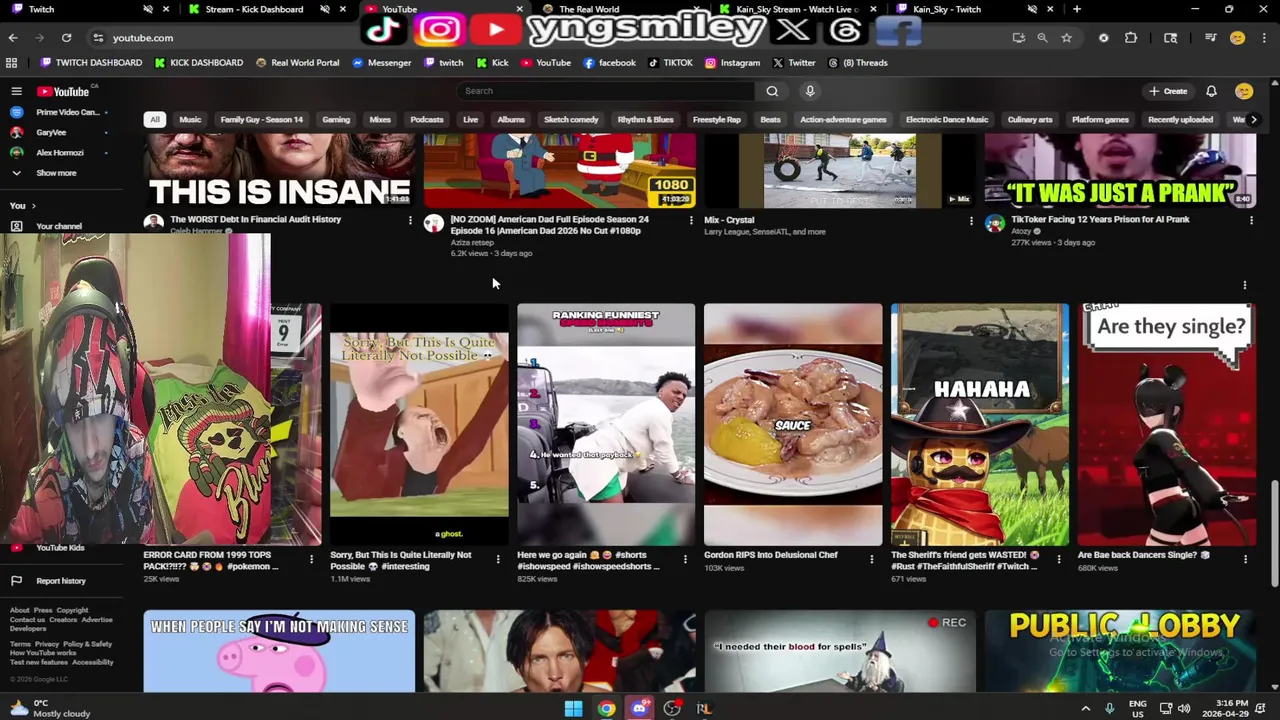Select the Recently uploaded filter chip
Viewport: 1280px width, 720px height.
1180,120
